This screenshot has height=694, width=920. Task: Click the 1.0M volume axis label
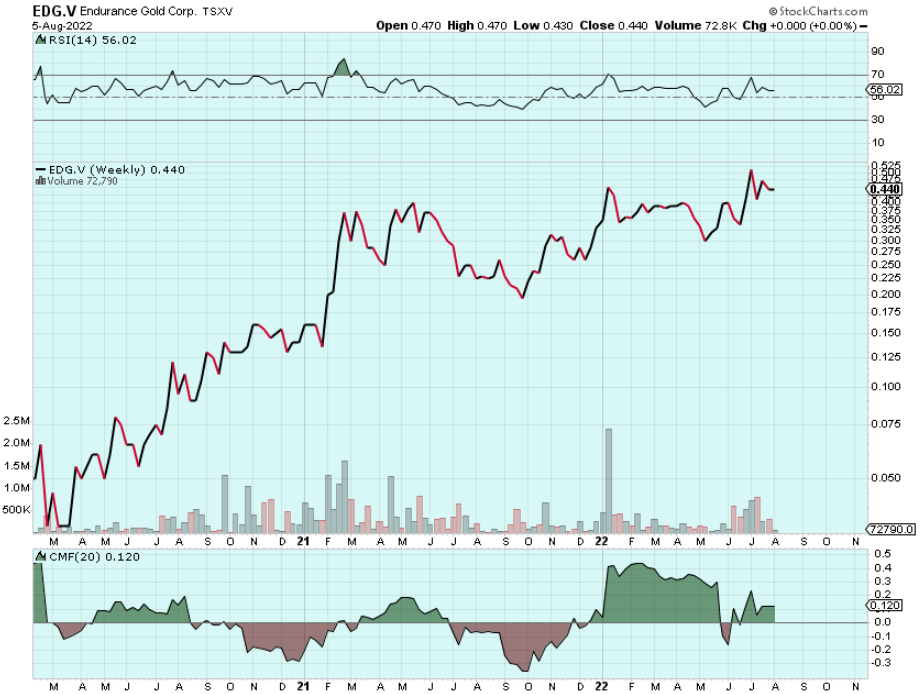click(x=16, y=488)
